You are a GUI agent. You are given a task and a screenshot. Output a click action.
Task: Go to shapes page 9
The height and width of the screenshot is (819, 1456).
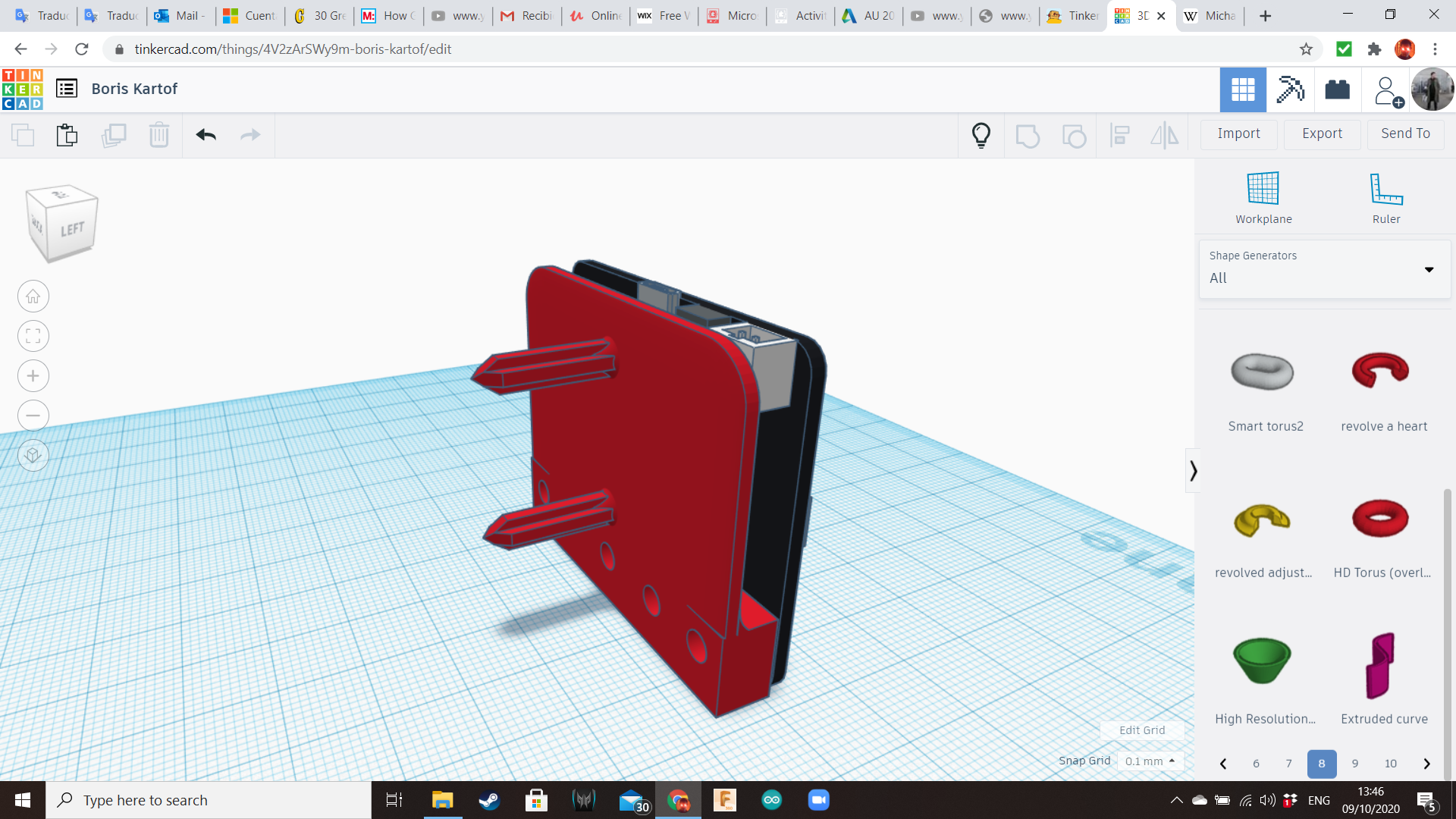point(1355,764)
